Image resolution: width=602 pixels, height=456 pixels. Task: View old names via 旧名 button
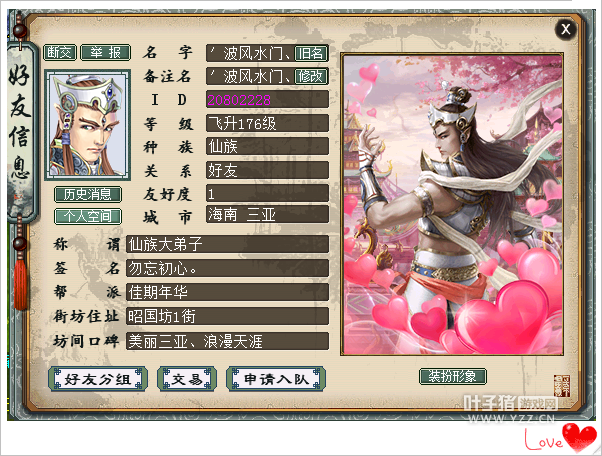pyautogui.click(x=311, y=53)
